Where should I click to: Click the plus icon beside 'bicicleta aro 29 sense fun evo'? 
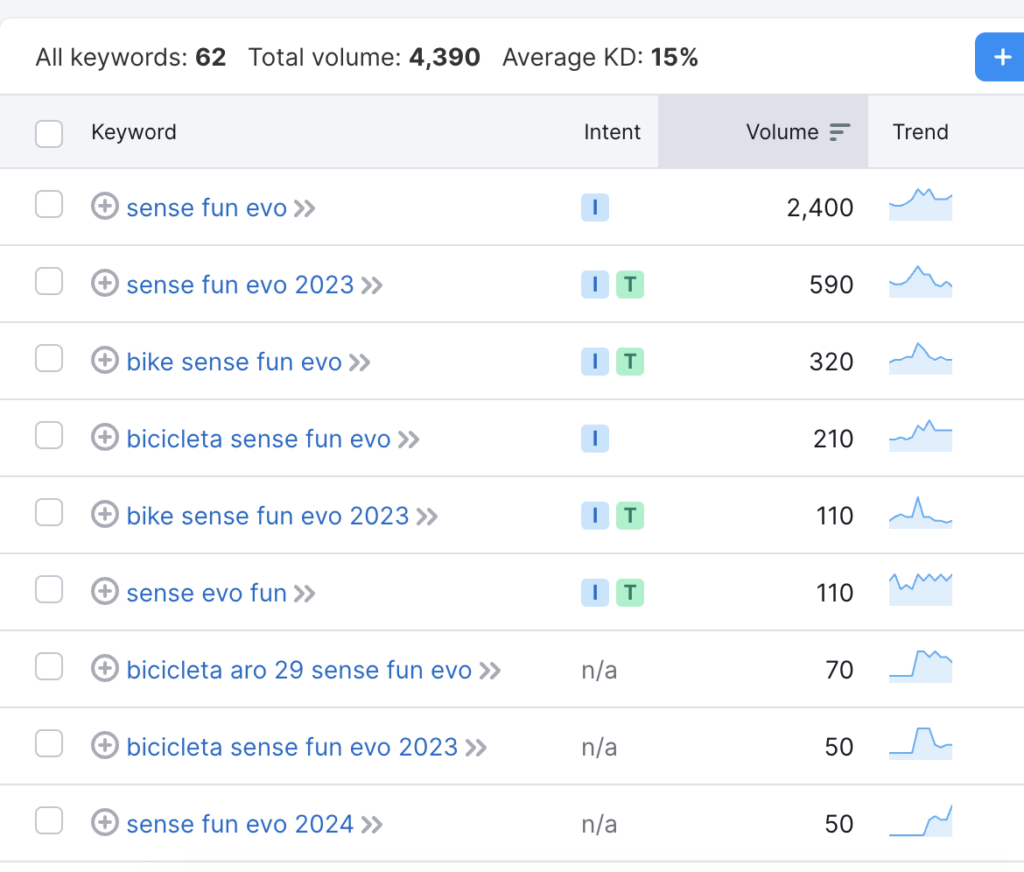104,669
